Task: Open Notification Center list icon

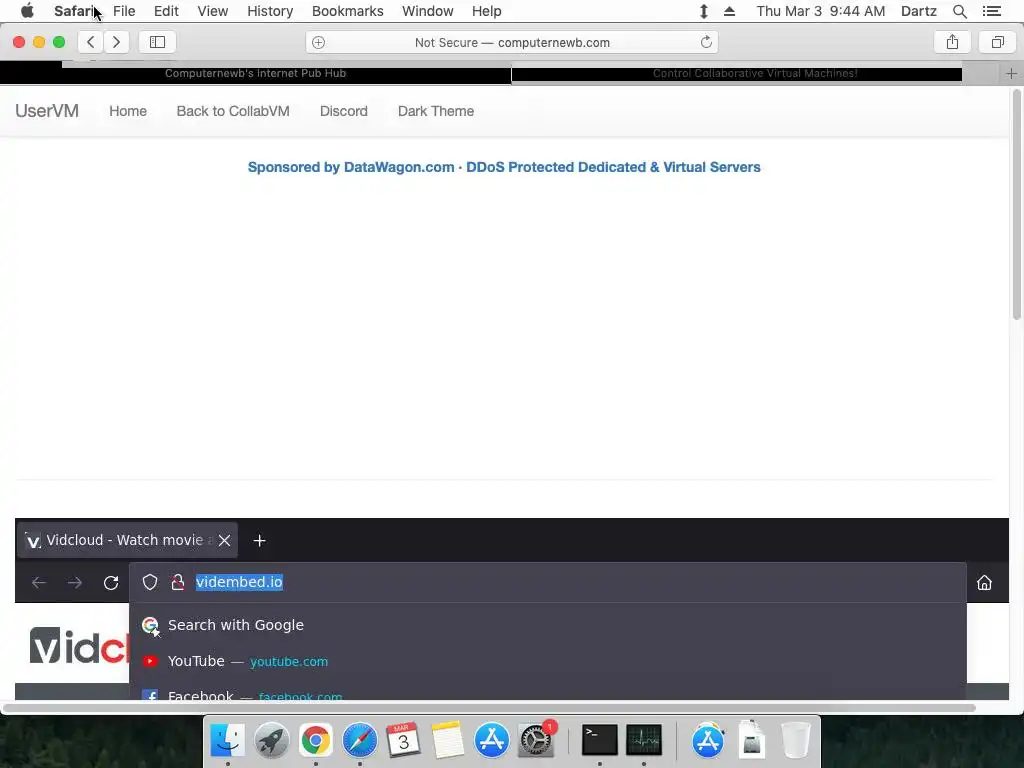Action: (991, 11)
